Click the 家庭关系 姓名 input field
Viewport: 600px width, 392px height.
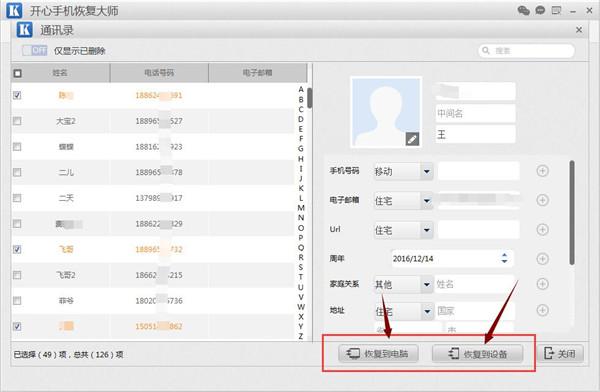(475, 284)
